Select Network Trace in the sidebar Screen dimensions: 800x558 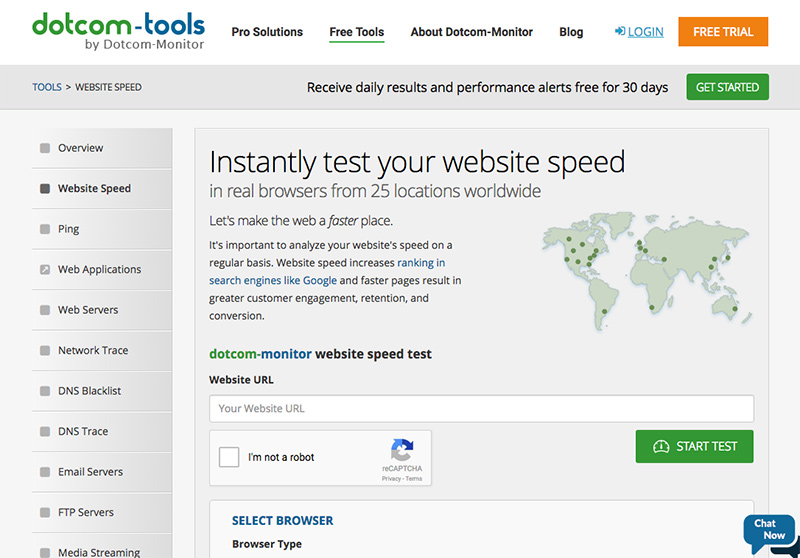click(x=93, y=351)
